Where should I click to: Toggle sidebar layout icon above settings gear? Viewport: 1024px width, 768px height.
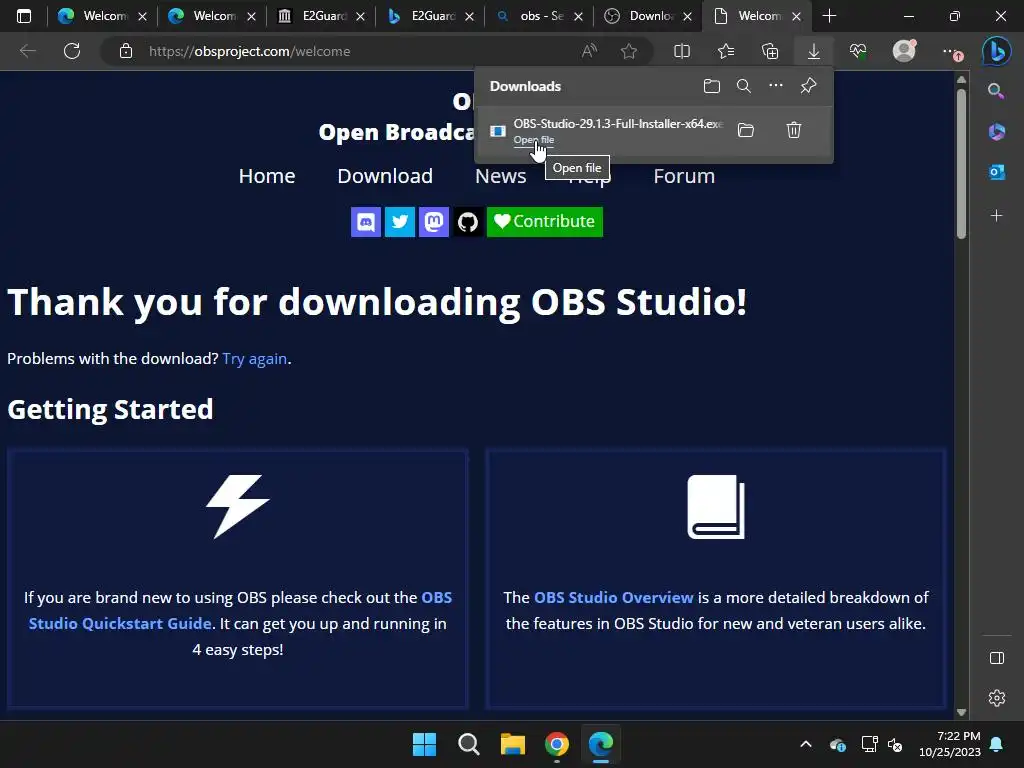click(997, 658)
